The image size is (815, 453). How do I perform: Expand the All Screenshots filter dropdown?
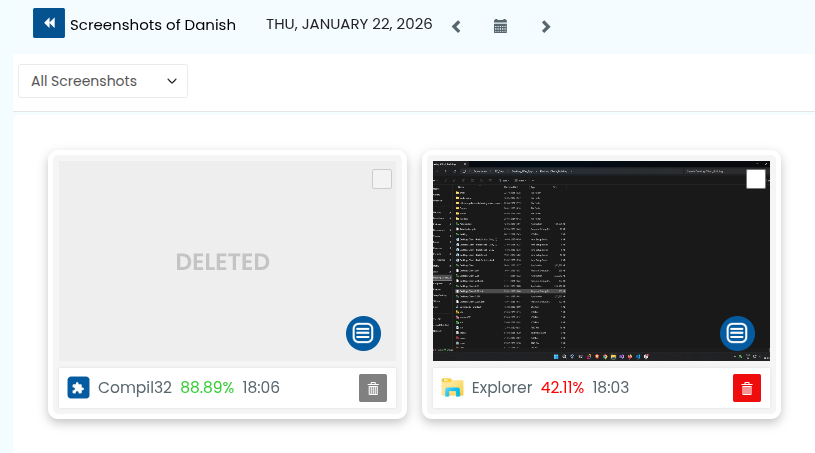click(103, 81)
